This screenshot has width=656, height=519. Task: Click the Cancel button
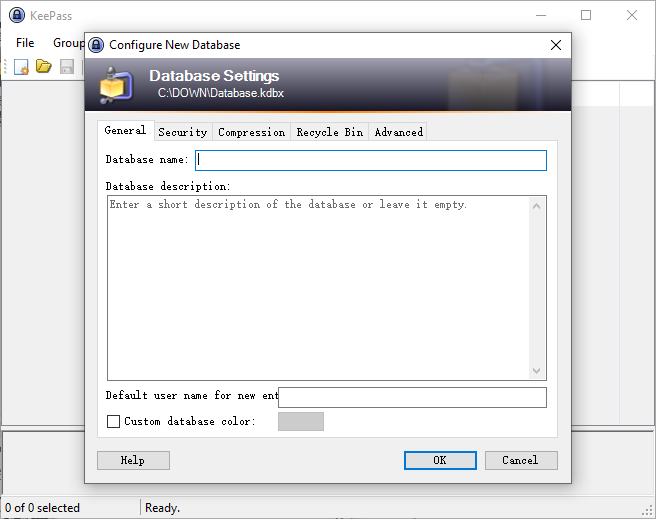[521, 460]
